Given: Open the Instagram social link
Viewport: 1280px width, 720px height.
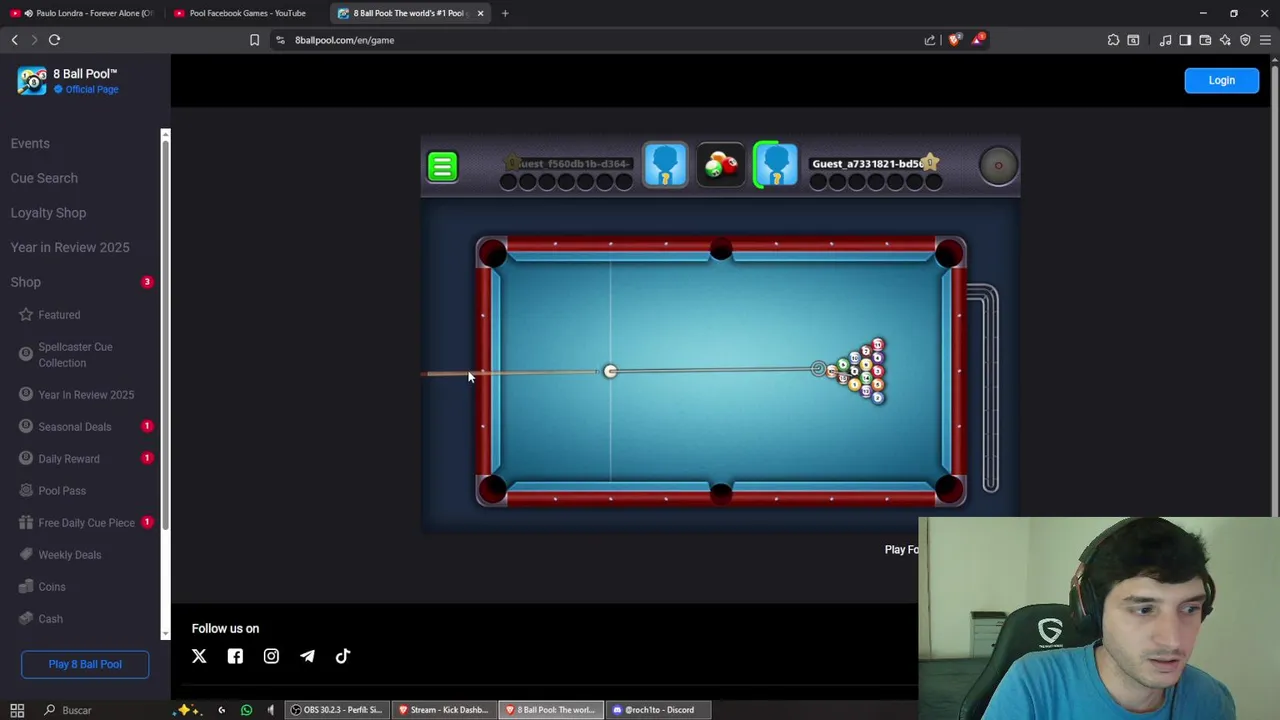Looking at the screenshot, I should tap(271, 656).
